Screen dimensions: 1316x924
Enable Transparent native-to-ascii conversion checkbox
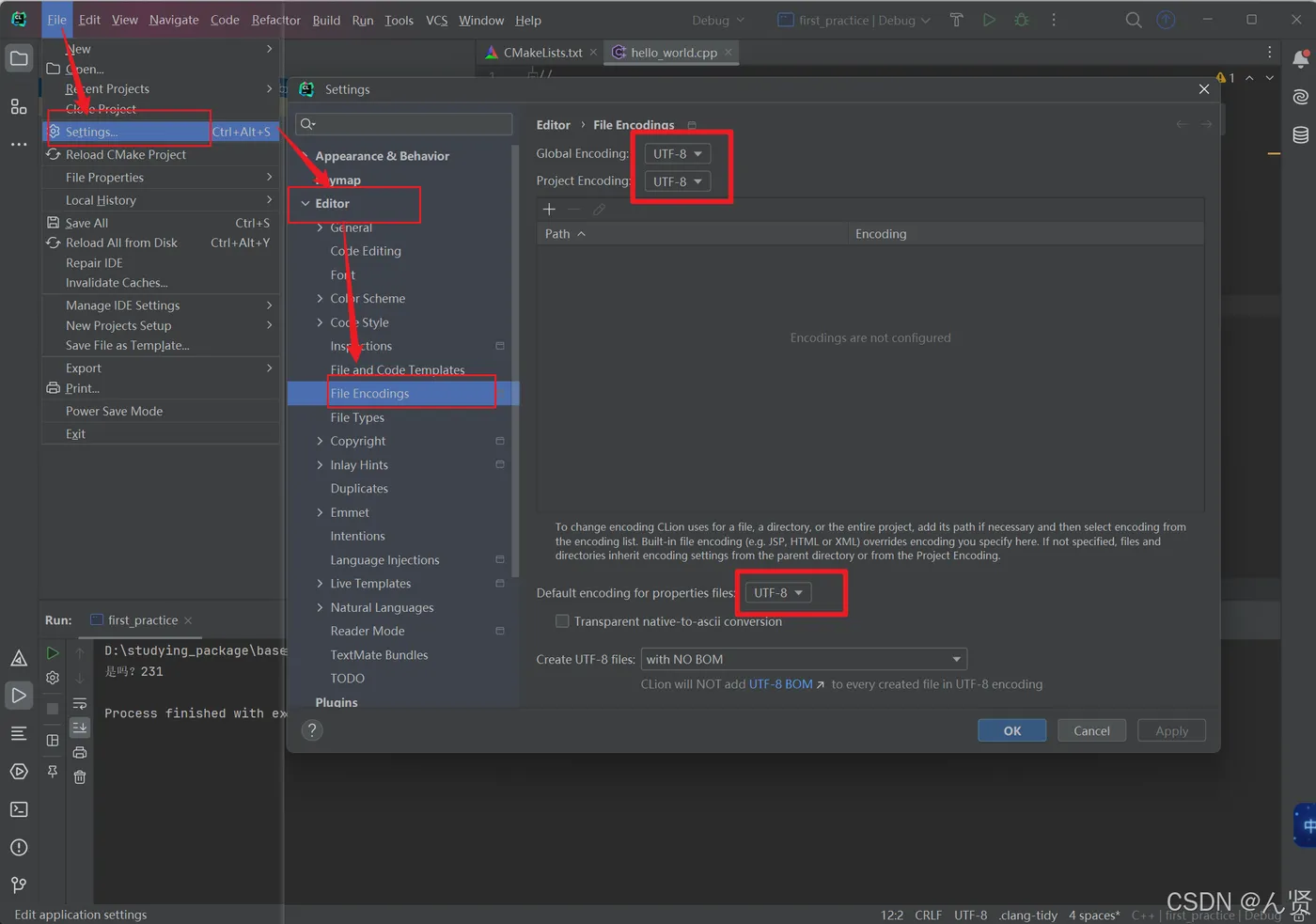562,621
